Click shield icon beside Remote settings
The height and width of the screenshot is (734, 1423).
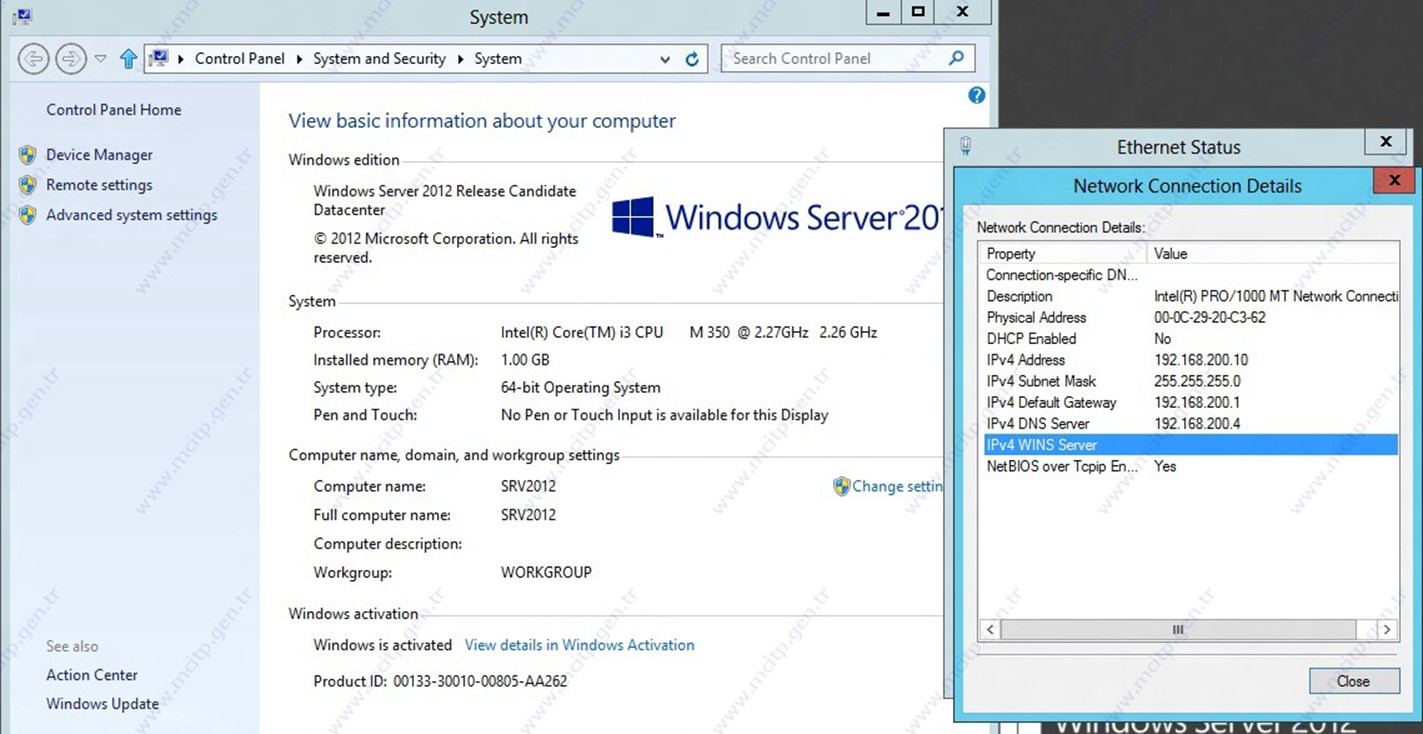pyautogui.click(x=28, y=185)
